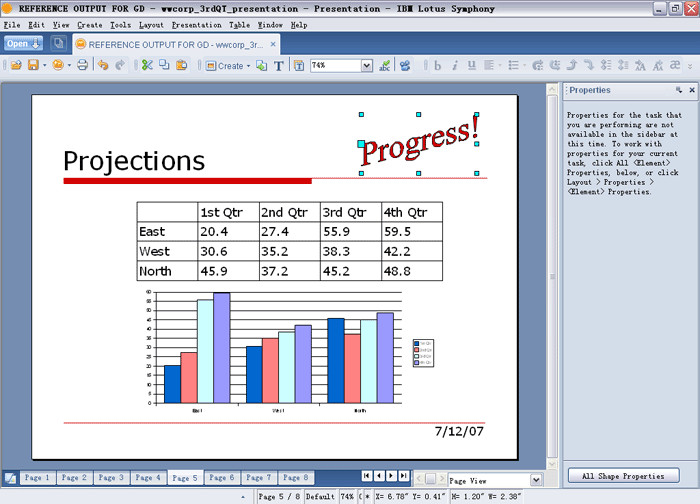
Task: Select the Progress! text shape on the slide
Action: (419, 142)
